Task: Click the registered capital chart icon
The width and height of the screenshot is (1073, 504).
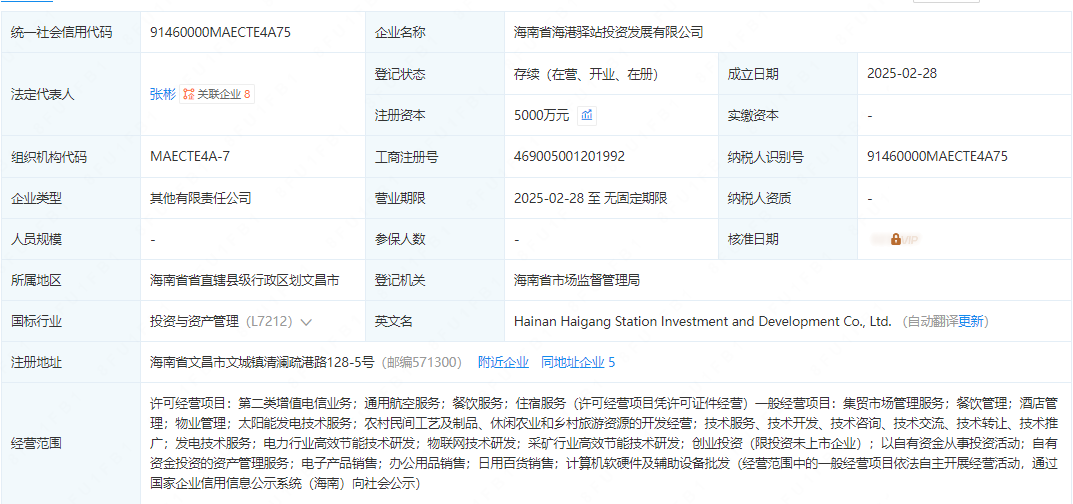Action: coord(587,115)
